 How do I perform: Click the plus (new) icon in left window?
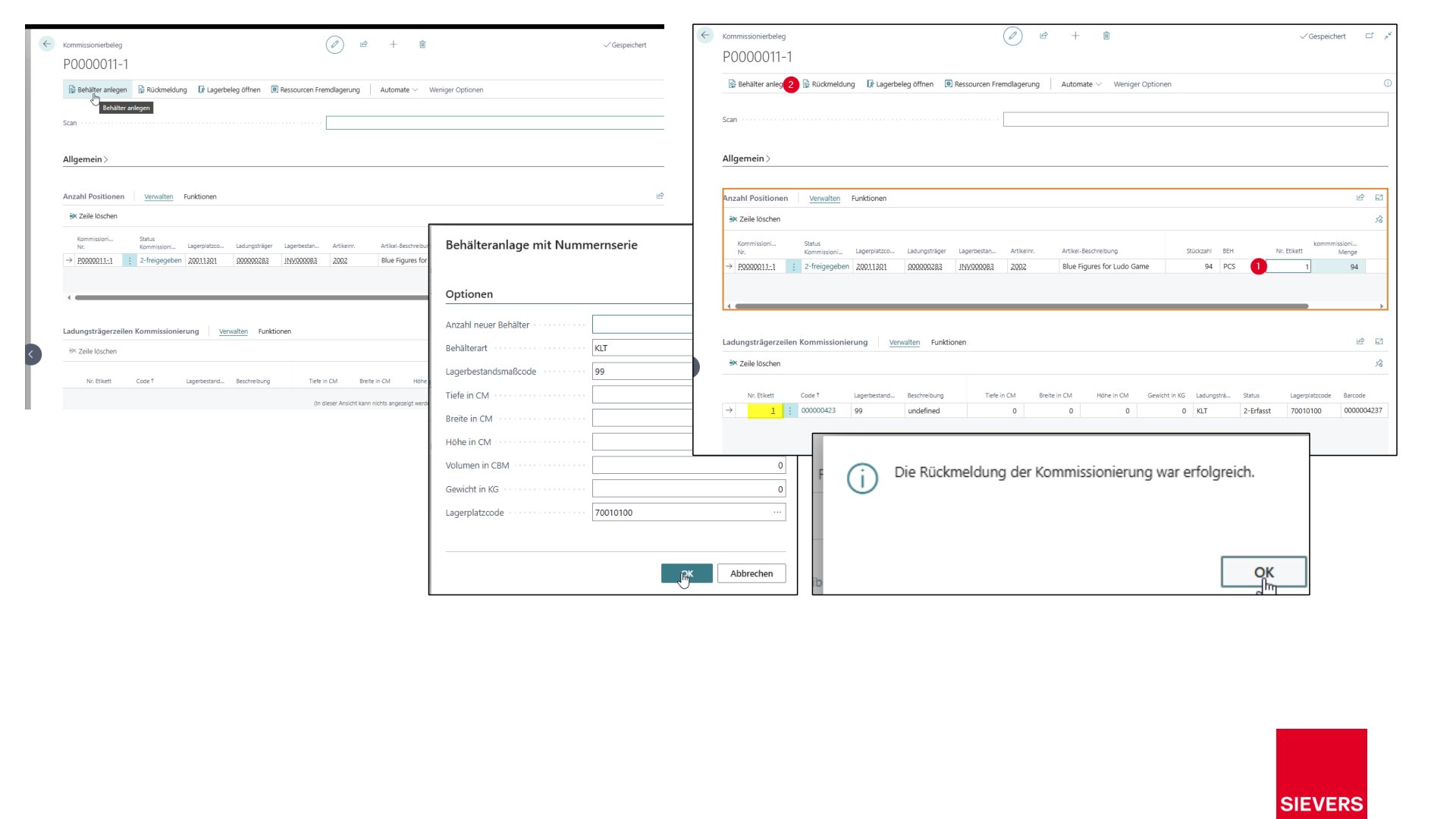(x=394, y=45)
